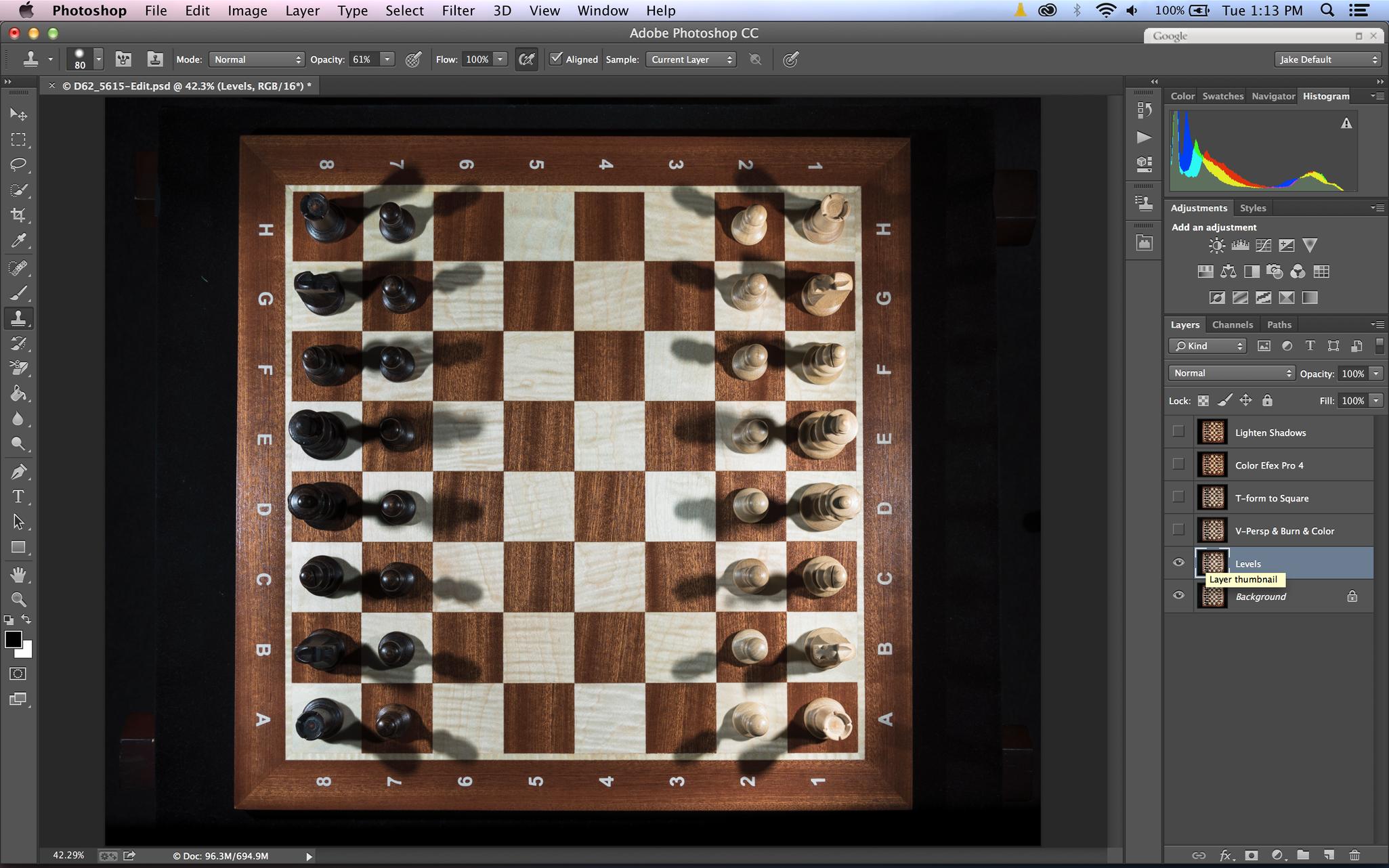Click the delete layer trash icon
The height and width of the screenshot is (868, 1389).
tap(1354, 855)
